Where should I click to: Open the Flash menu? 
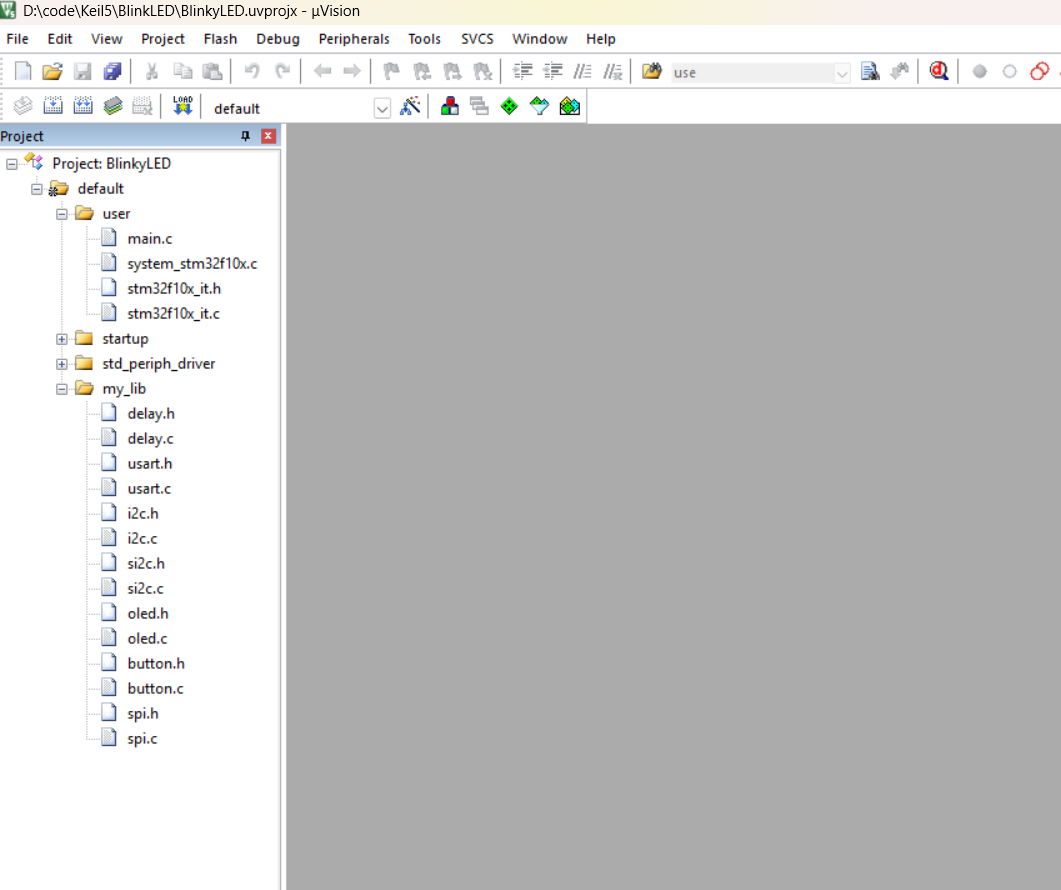coord(220,39)
